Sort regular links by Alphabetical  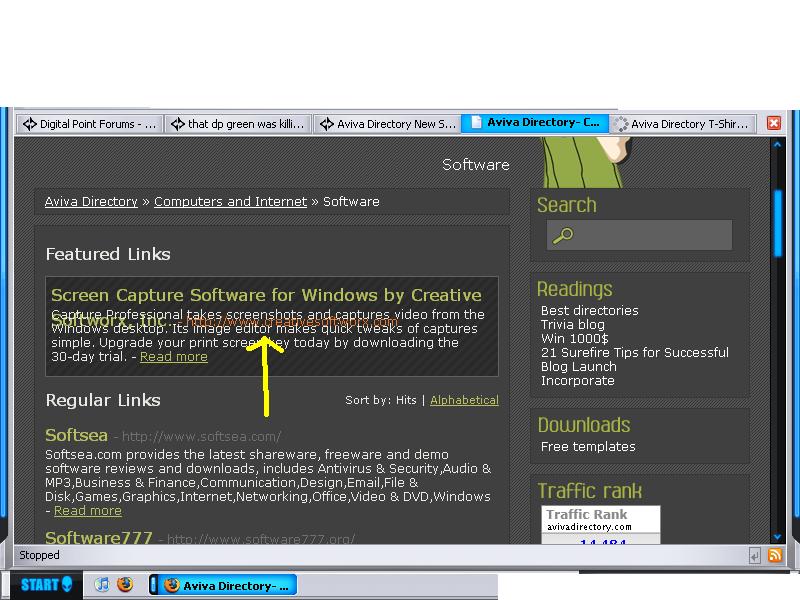464,400
